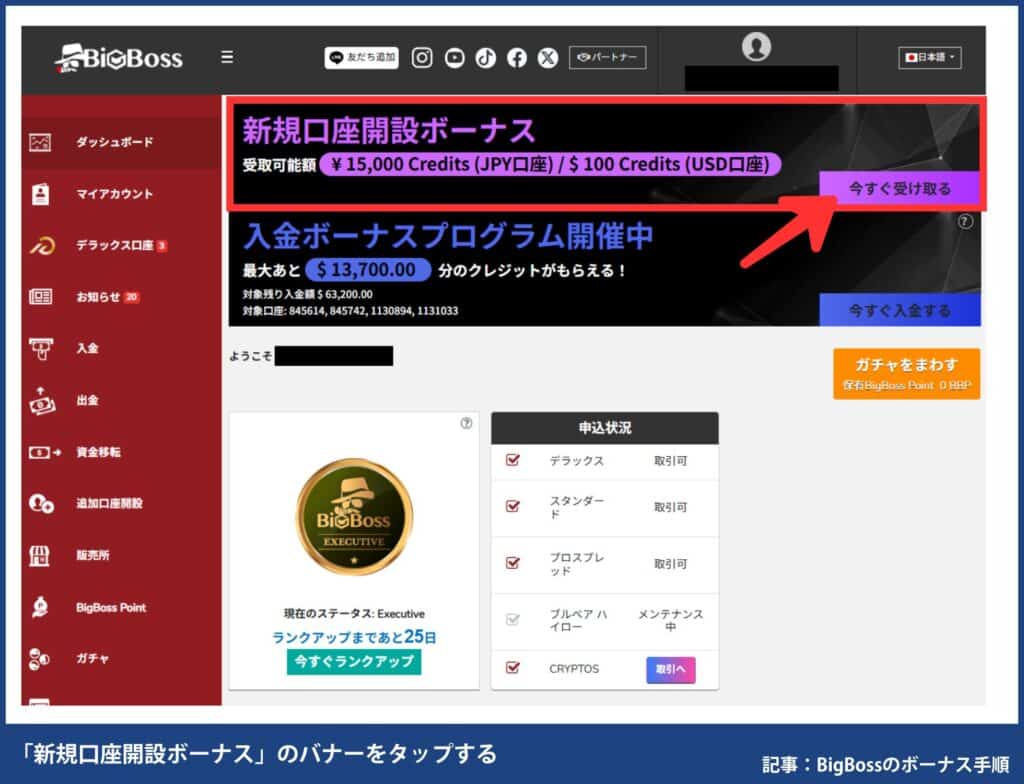Open the YouTube channel icon
The height and width of the screenshot is (784, 1024).
click(x=453, y=57)
